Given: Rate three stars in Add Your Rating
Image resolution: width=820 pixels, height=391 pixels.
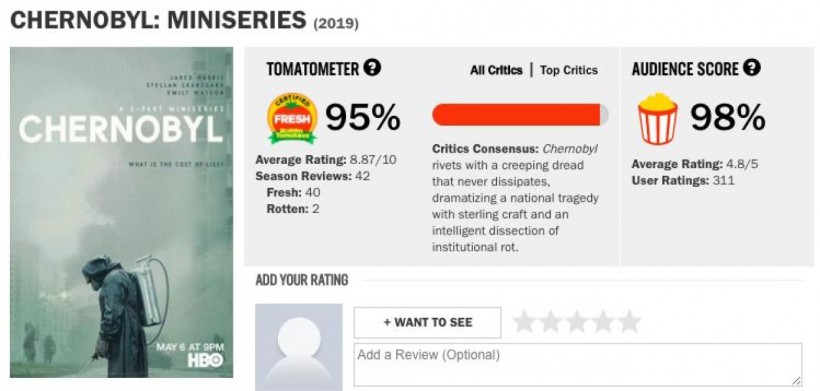Looking at the screenshot, I should (576, 322).
